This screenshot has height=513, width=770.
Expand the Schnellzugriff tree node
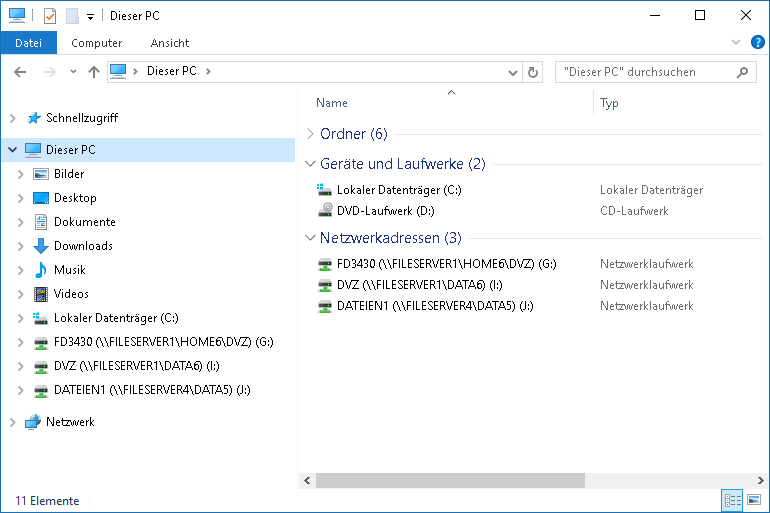[12, 118]
